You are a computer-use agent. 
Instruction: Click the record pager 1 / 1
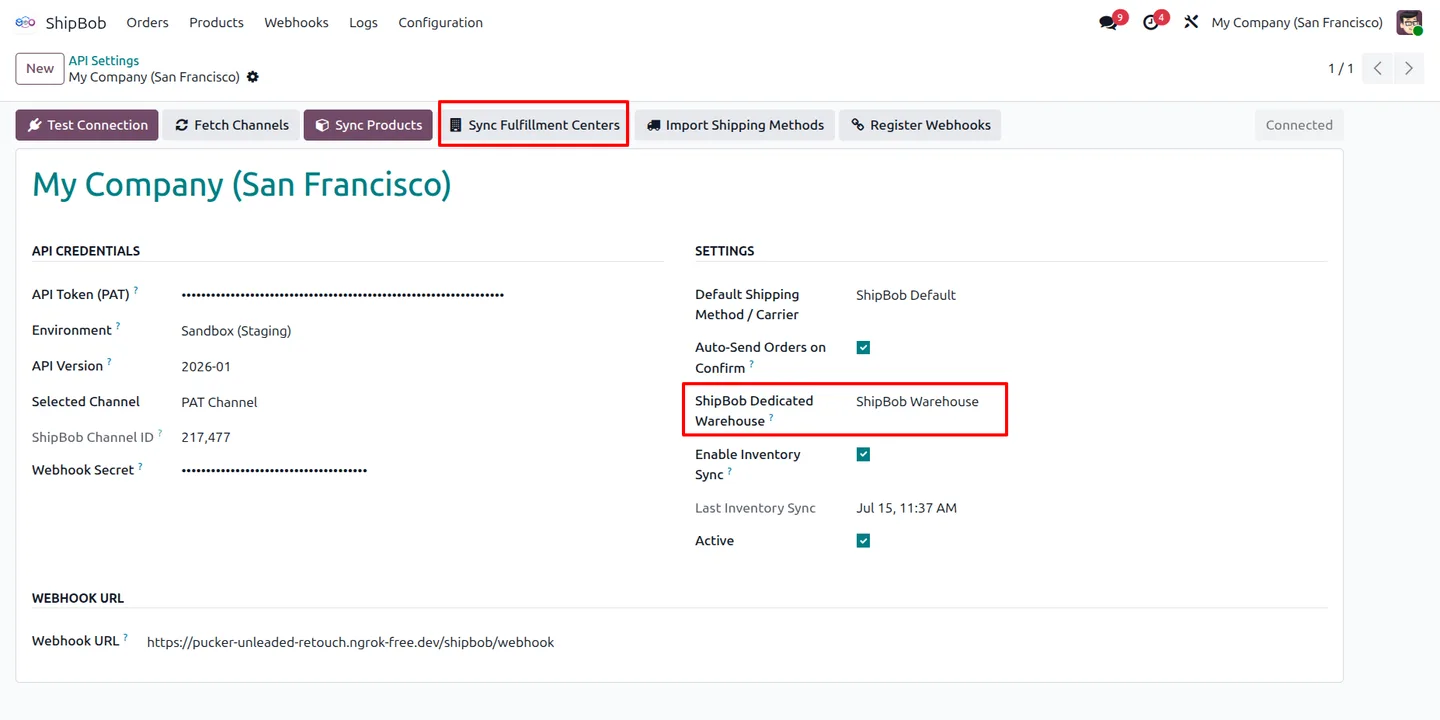click(x=1340, y=68)
